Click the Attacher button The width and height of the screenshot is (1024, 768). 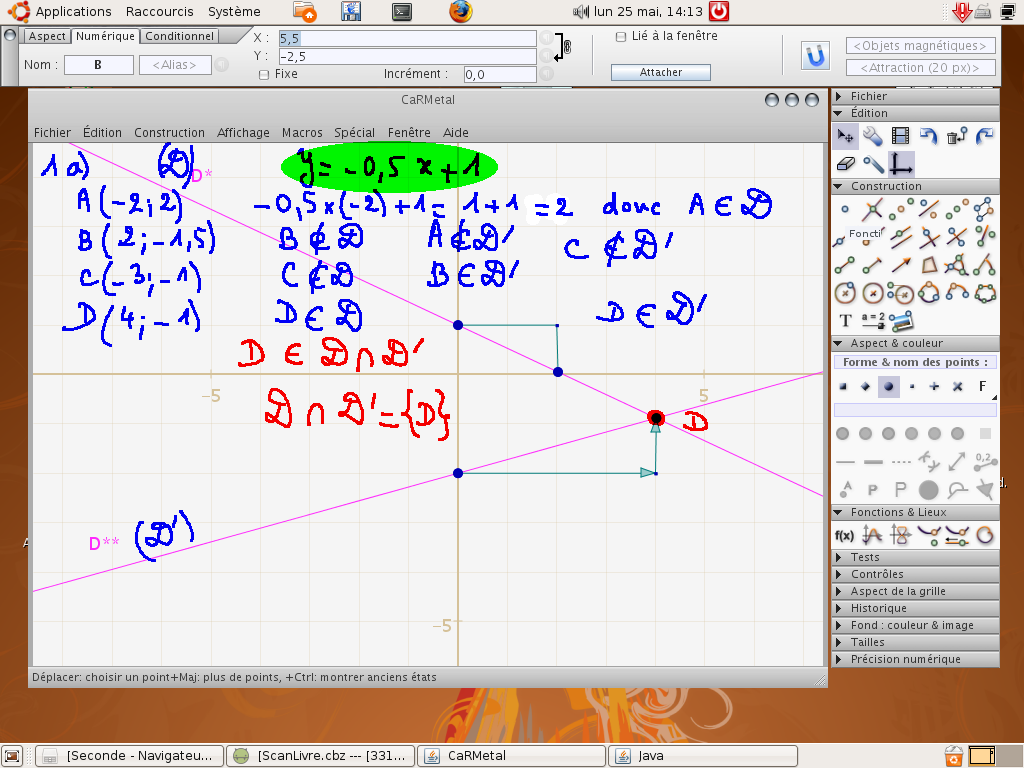pyautogui.click(x=661, y=72)
